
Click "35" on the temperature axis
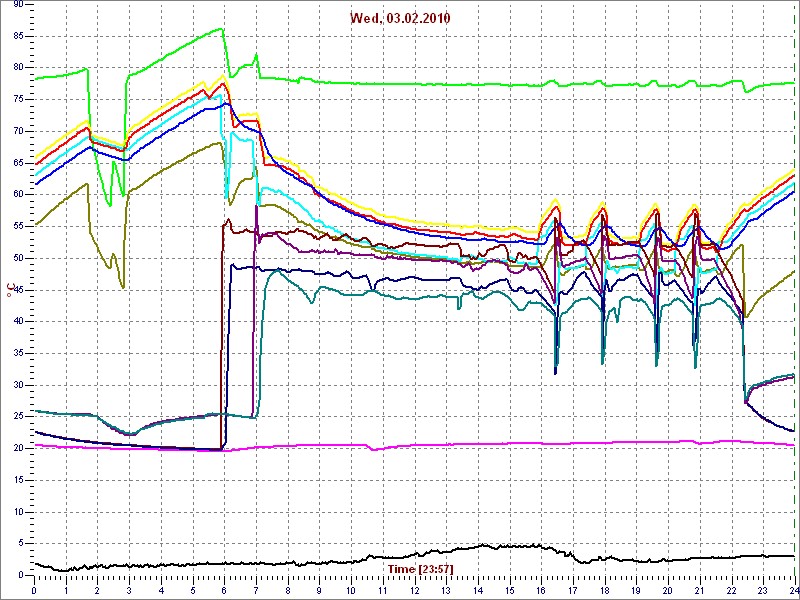coord(18,353)
